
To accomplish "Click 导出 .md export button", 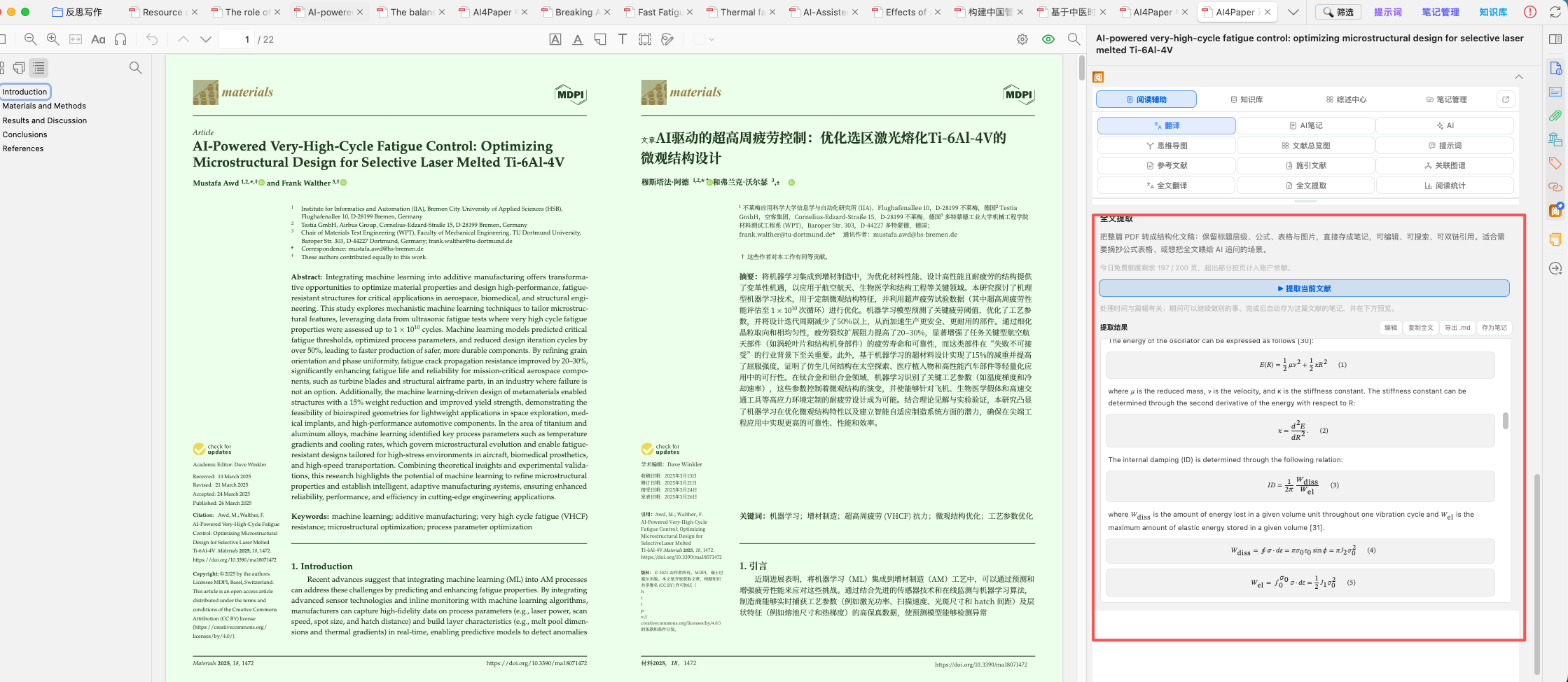I will pos(1457,327).
